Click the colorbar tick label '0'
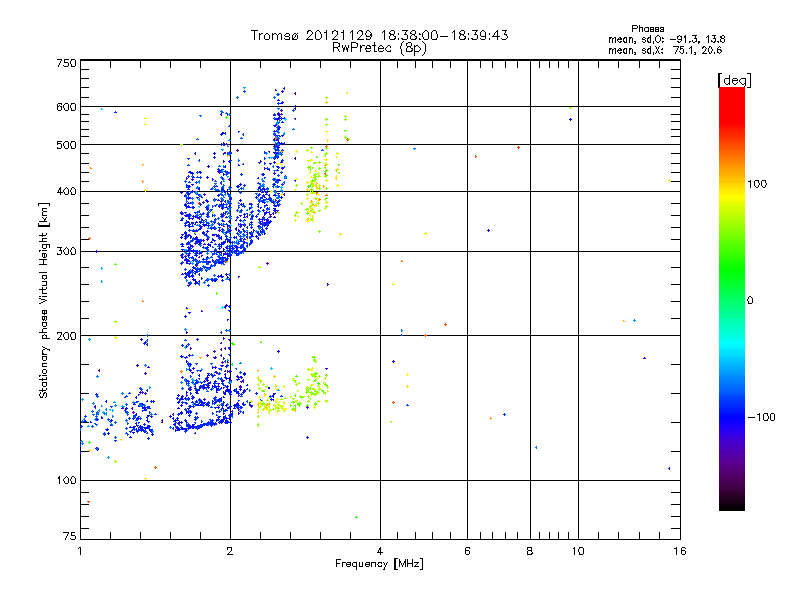This screenshot has height=600, width=800. (750, 301)
